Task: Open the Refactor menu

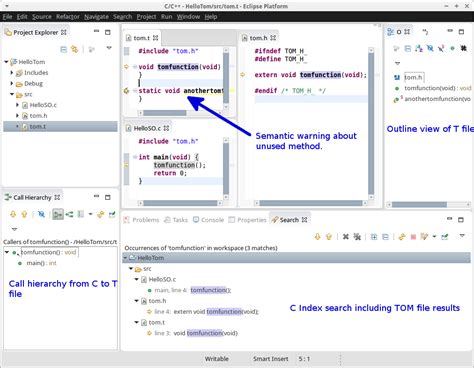Action: 68,17
